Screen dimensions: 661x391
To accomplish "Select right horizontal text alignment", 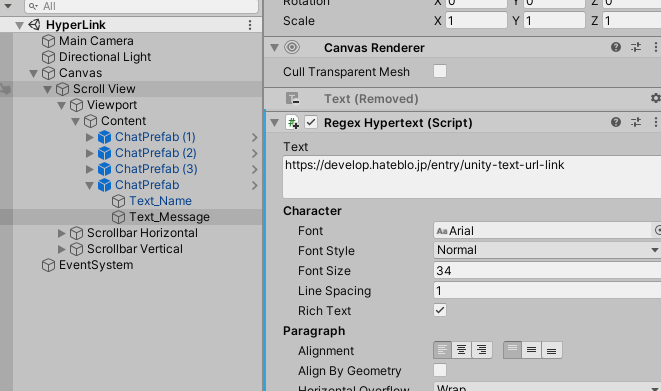I will 481,350.
